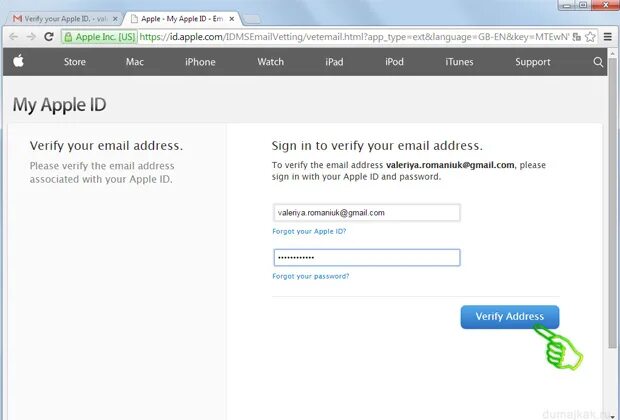Click the green Apple Inc. [US] security badge

pyautogui.click(x=100, y=37)
